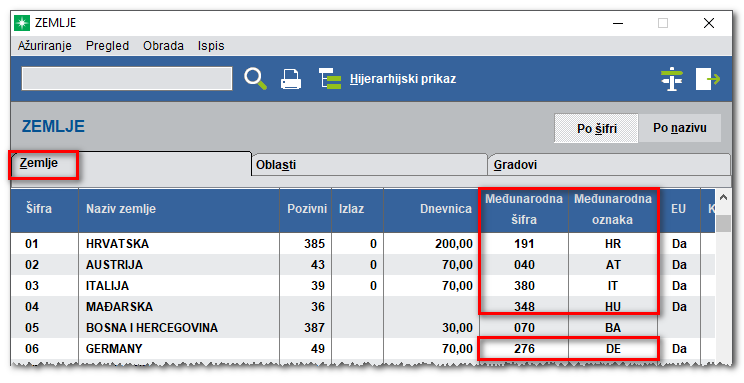The height and width of the screenshot is (383, 744).
Task: Click the exit door icon
Action: point(708,79)
